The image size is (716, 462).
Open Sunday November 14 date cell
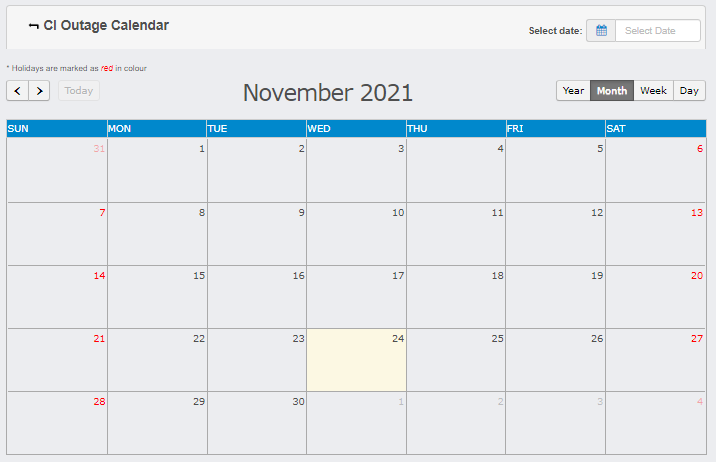(57, 297)
